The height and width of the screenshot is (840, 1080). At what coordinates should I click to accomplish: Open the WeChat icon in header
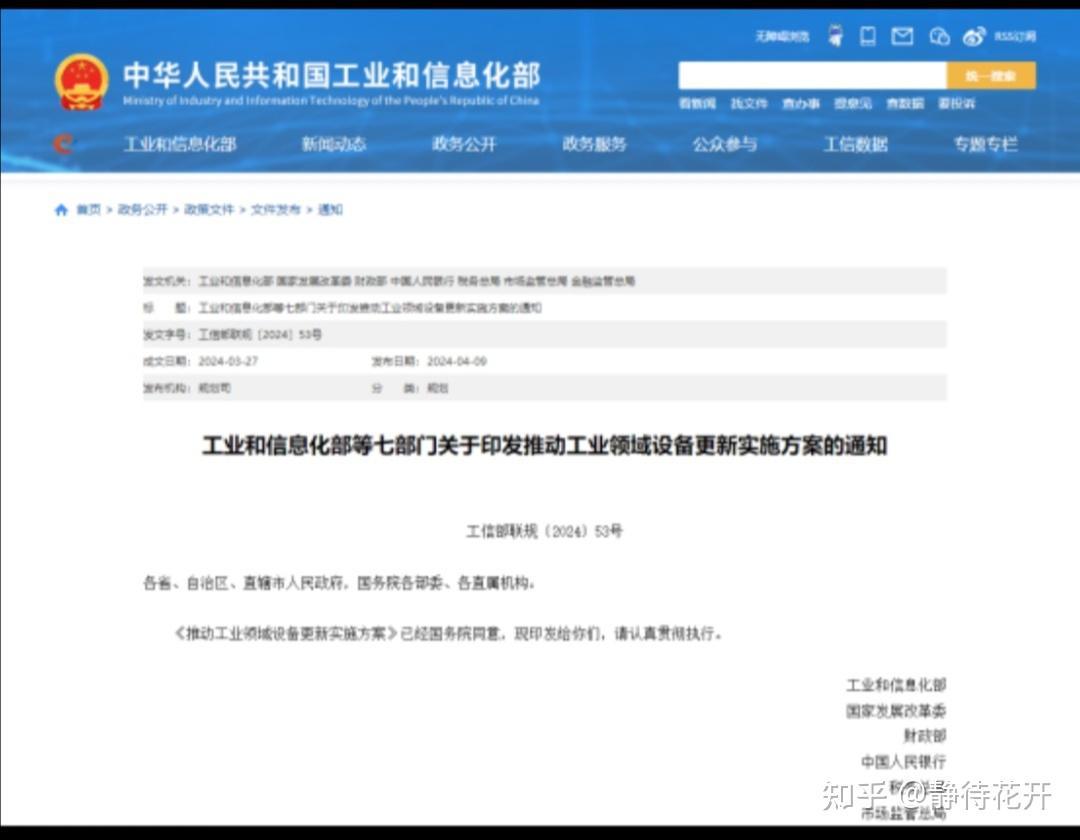[x=939, y=36]
